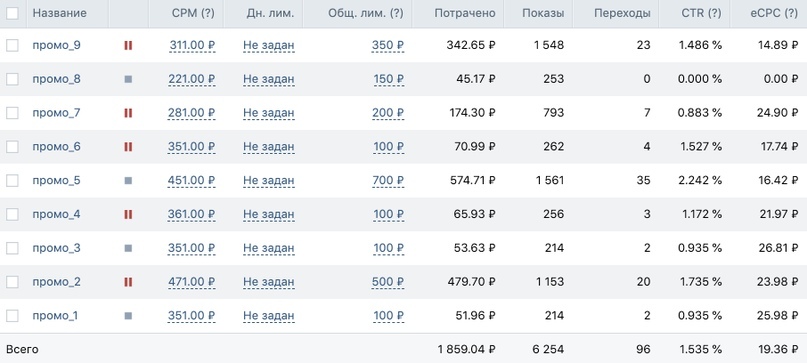This screenshot has height=363, width=807.
Task: Click the stopped status icon for промо_3
Action: 128,248
